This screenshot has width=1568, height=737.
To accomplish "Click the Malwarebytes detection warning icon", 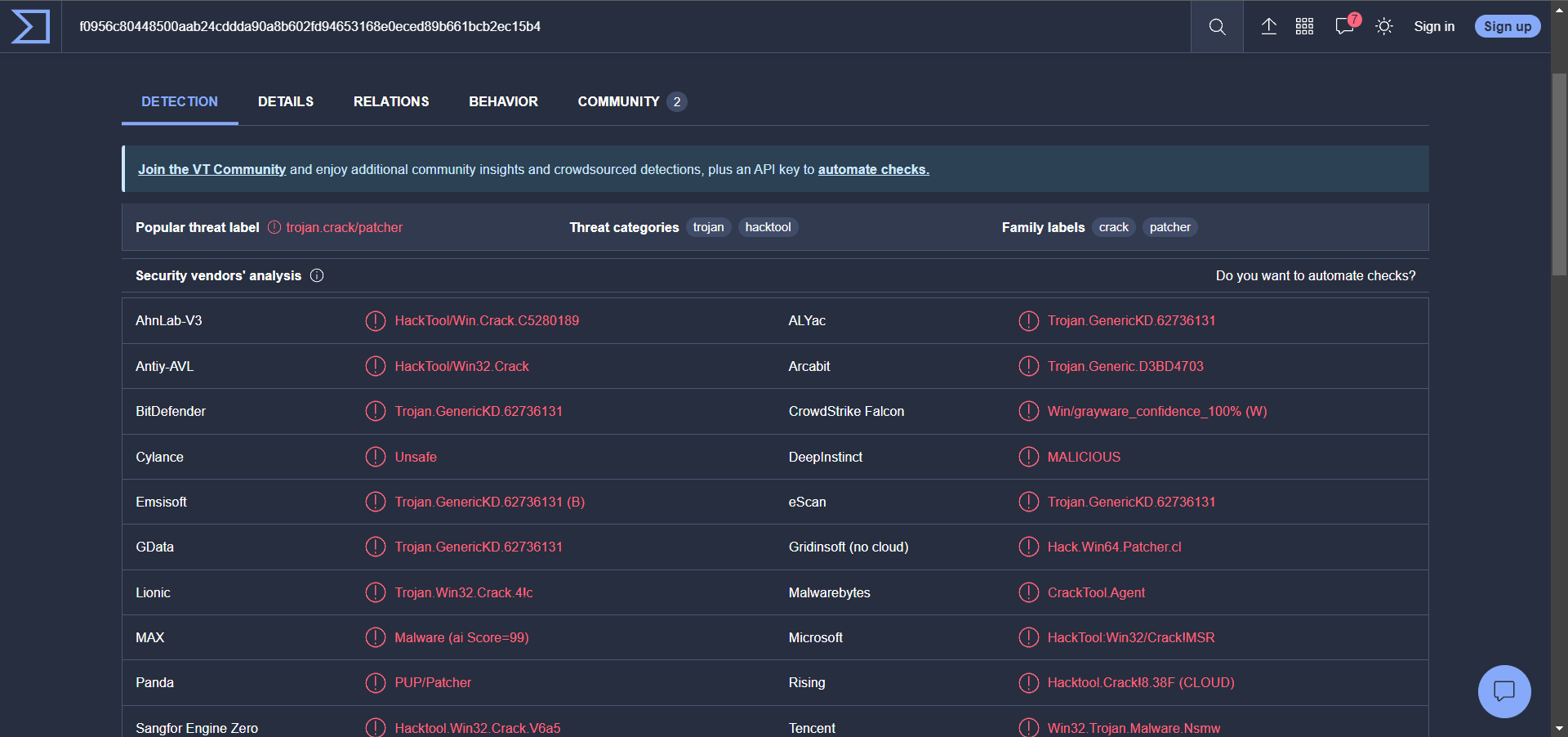I will pos(1028,592).
